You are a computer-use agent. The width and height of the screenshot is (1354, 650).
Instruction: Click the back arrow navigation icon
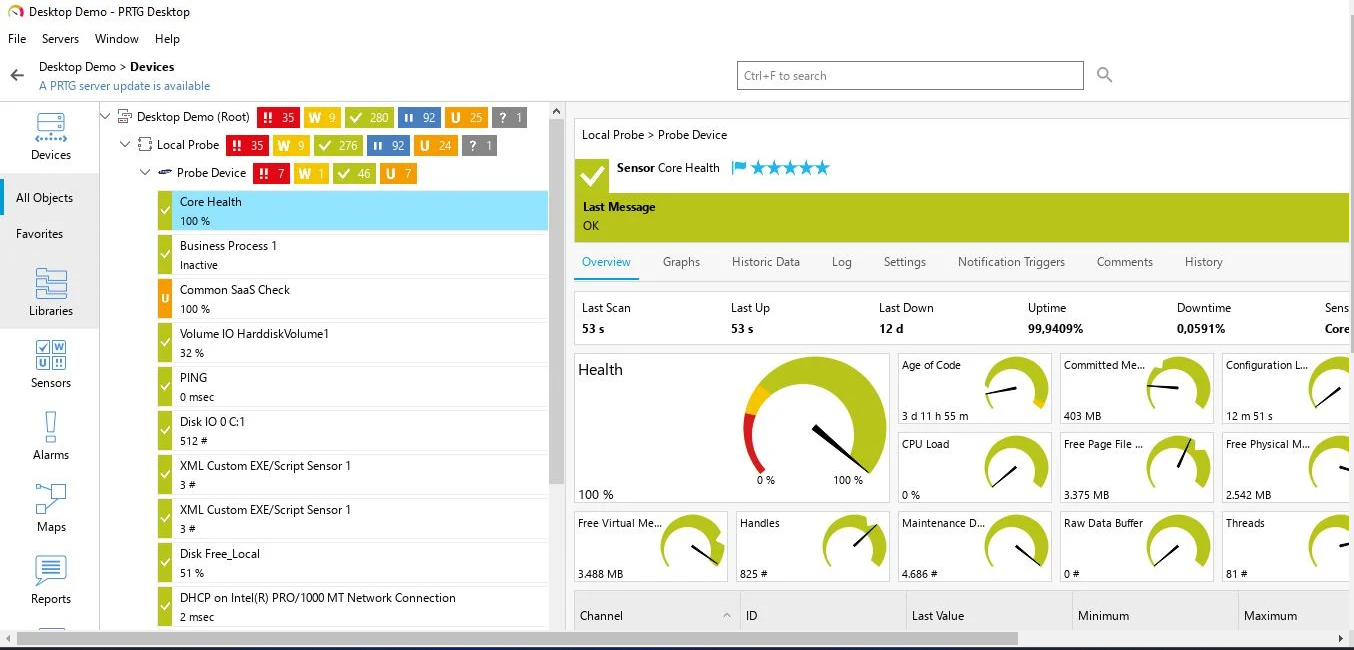point(16,75)
